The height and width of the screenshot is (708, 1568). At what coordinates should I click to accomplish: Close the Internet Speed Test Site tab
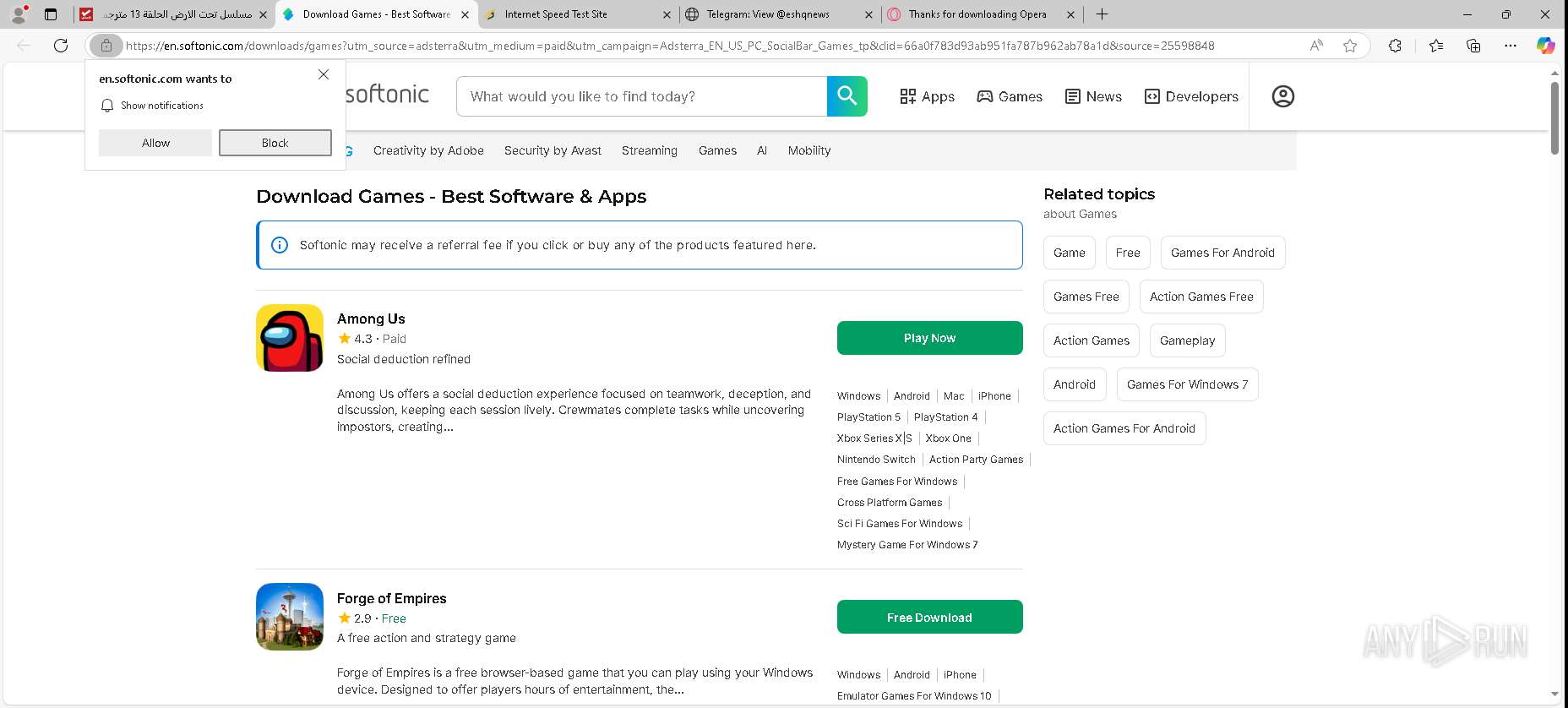coord(667,14)
